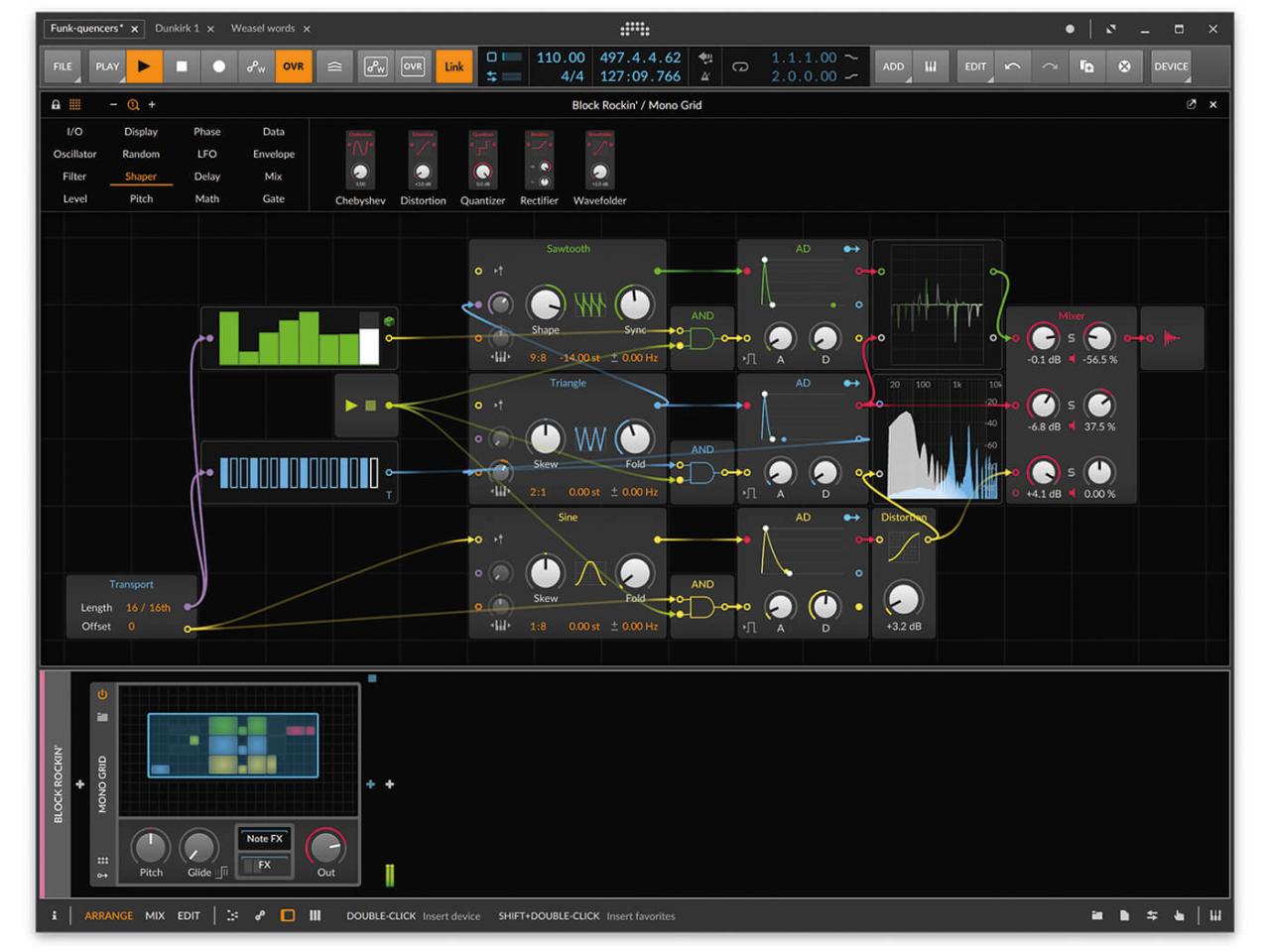Image resolution: width=1270 pixels, height=952 pixels.
Task: Open the PLAY menu
Action: point(107,66)
